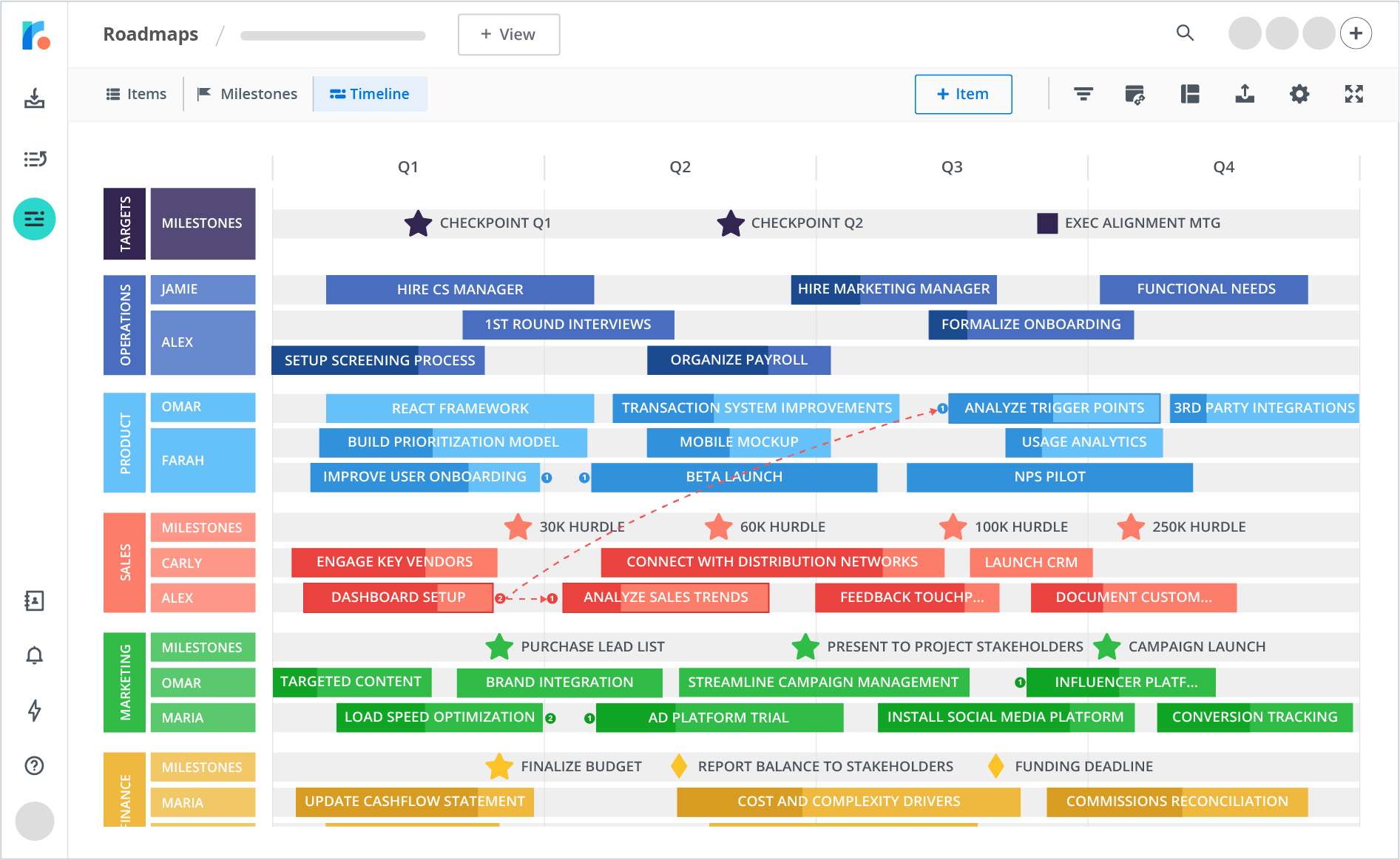Click the teal roadmap icon in sidebar
This screenshot has height=860, width=1400.
click(34, 219)
